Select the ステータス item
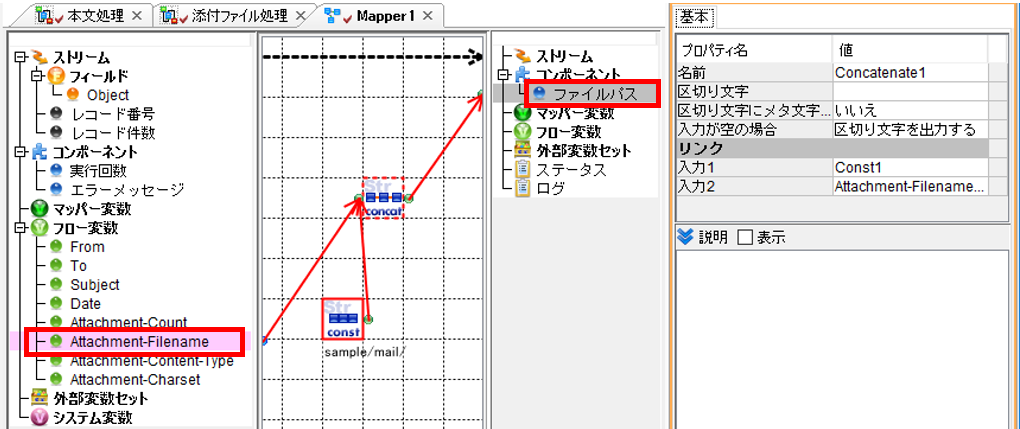This screenshot has width=1020, height=429. coord(570,170)
